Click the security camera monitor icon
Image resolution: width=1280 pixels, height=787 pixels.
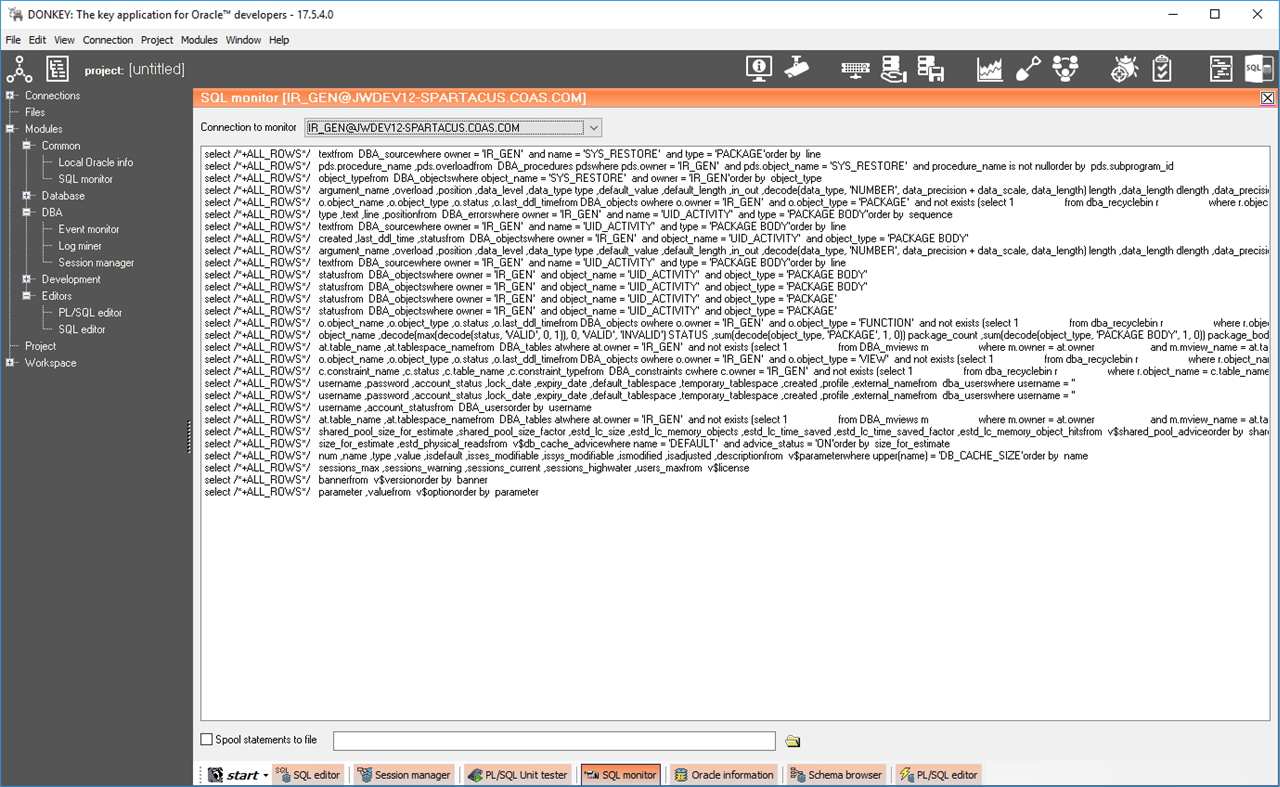[x=797, y=68]
